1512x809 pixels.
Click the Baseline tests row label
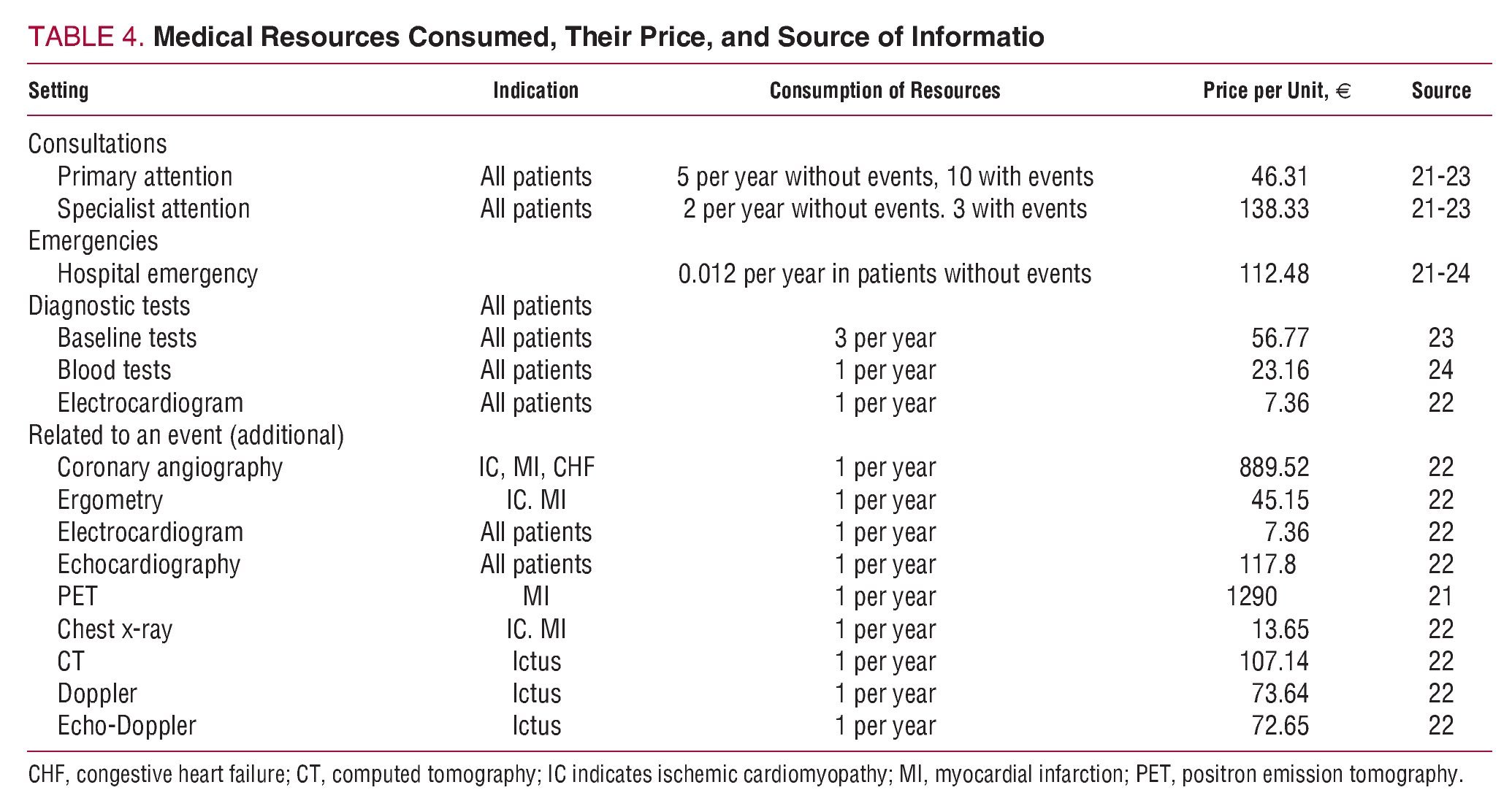[x=126, y=338]
